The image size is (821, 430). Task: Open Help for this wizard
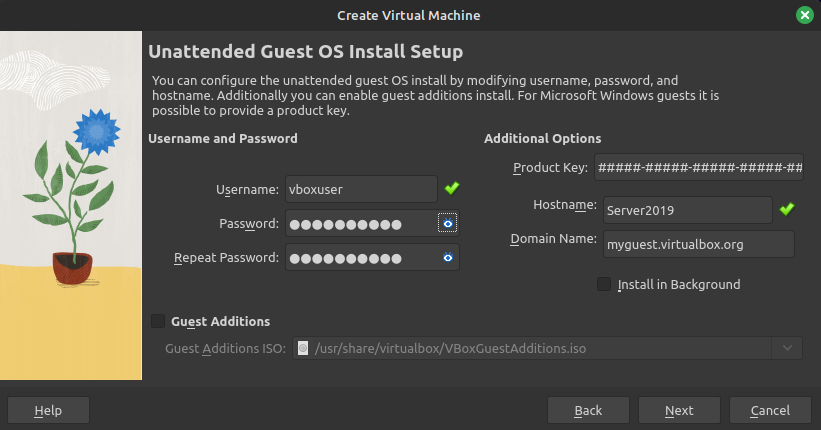pyautogui.click(x=48, y=410)
